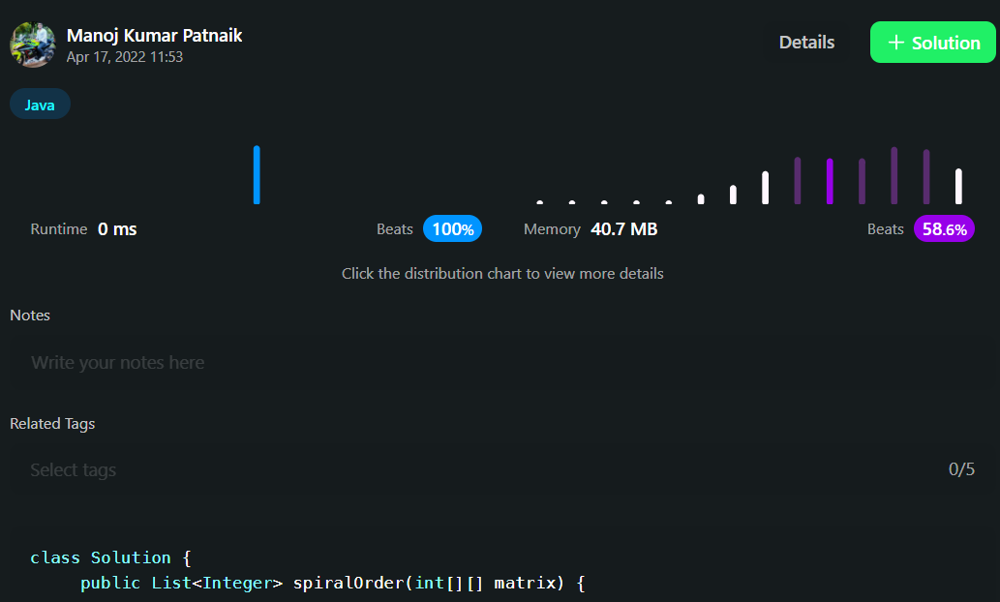Click the Memory 40.7 MB value

[x=624, y=229]
